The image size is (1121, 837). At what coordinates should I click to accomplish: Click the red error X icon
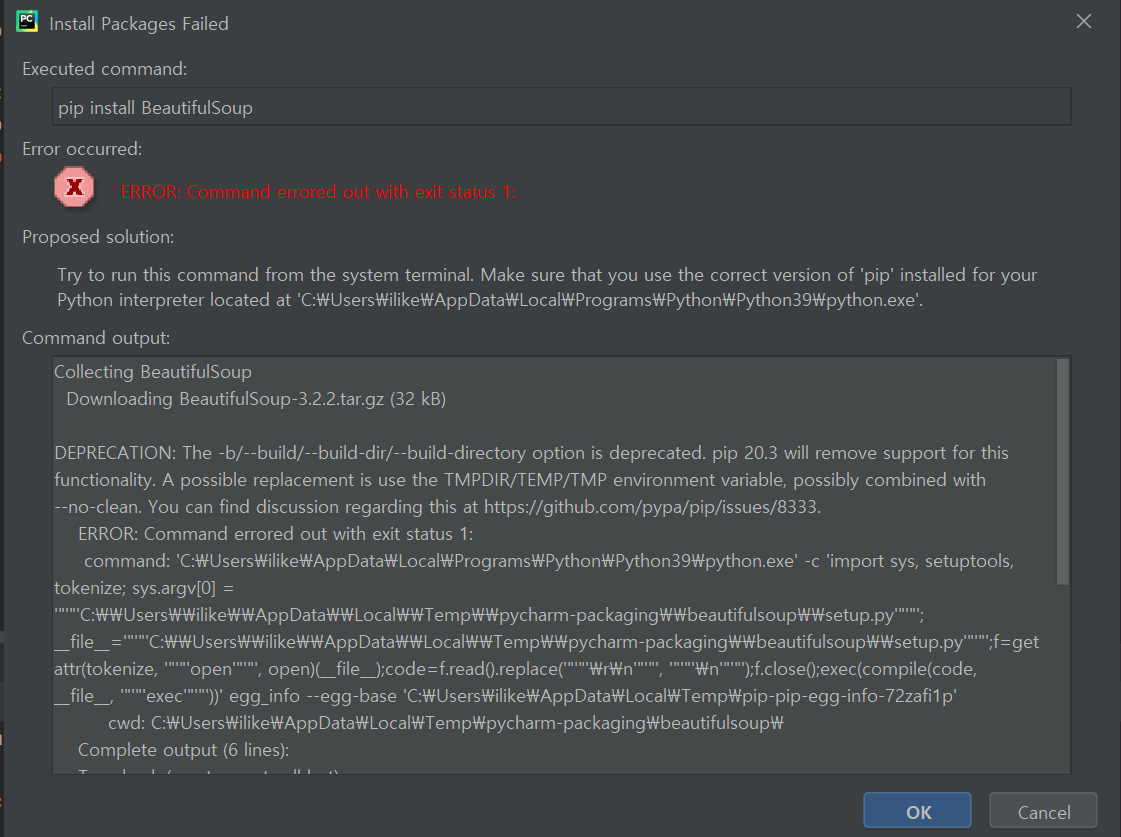[x=73, y=187]
